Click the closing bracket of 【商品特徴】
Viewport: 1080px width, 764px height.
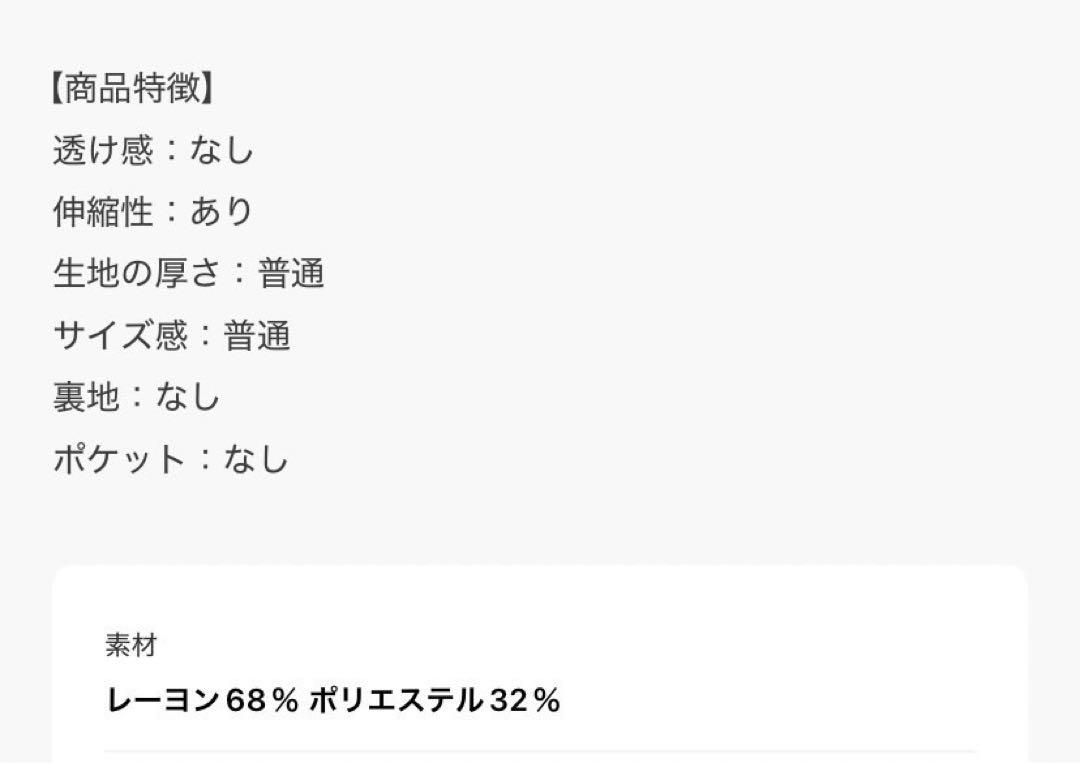click(x=207, y=88)
